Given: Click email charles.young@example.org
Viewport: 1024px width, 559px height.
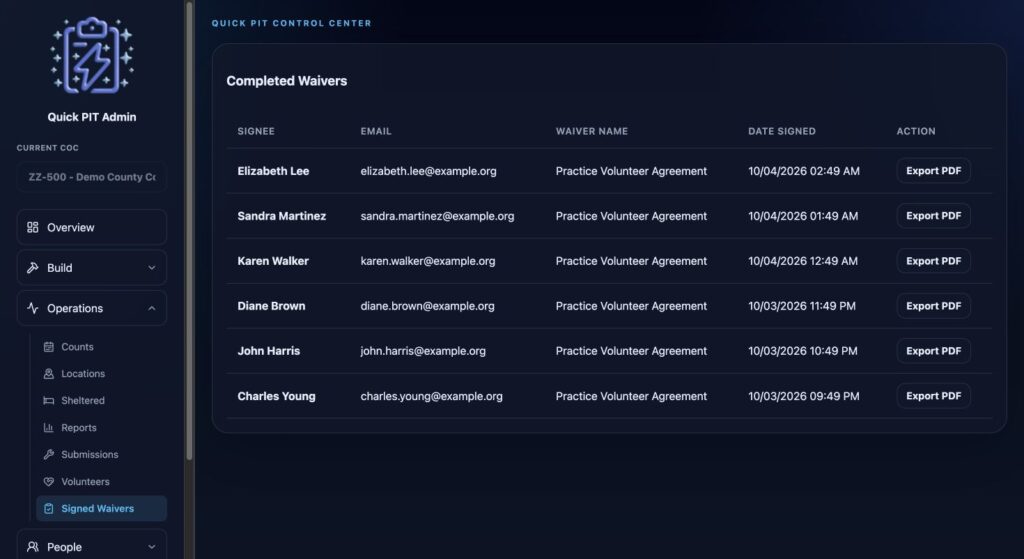Looking at the screenshot, I should [x=432, y=396].
